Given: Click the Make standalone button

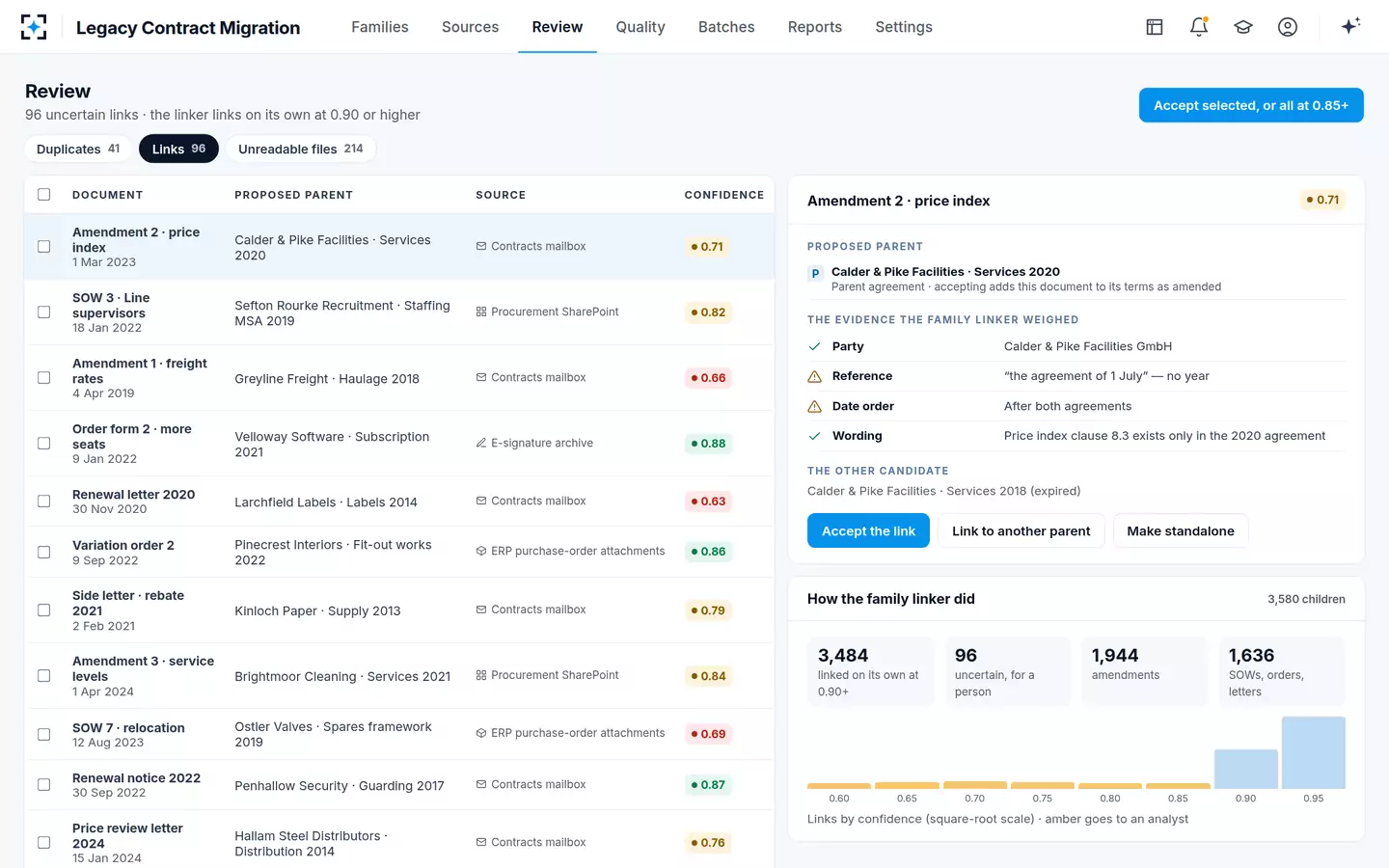Looking at the screenshot, I should [1181, 530].
